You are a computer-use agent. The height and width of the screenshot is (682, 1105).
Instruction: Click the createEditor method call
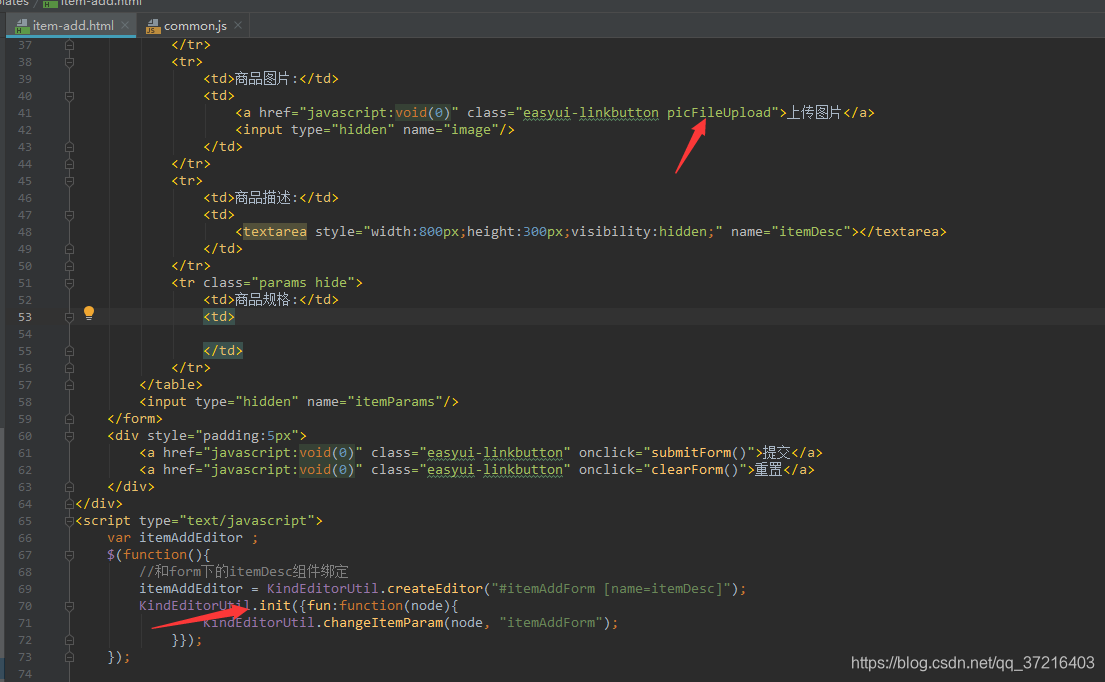point(435,589)
